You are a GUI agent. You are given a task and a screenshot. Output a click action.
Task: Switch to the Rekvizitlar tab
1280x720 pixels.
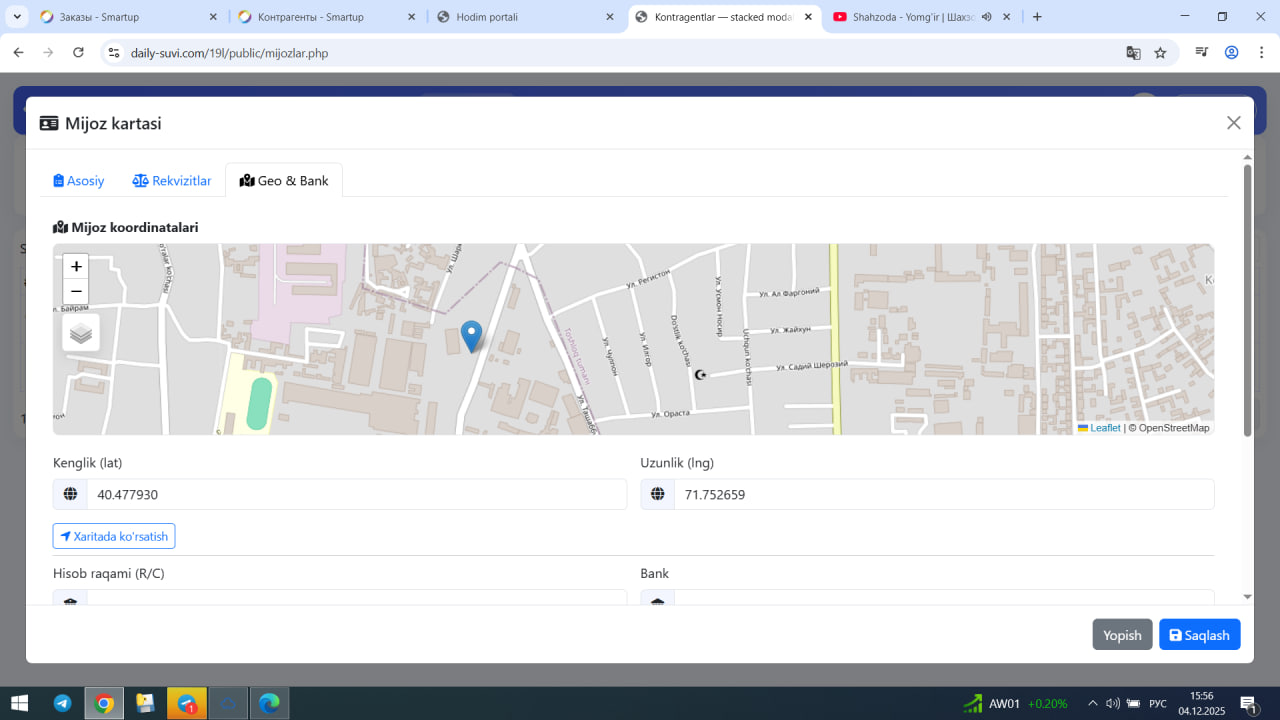tap(172, 181)
